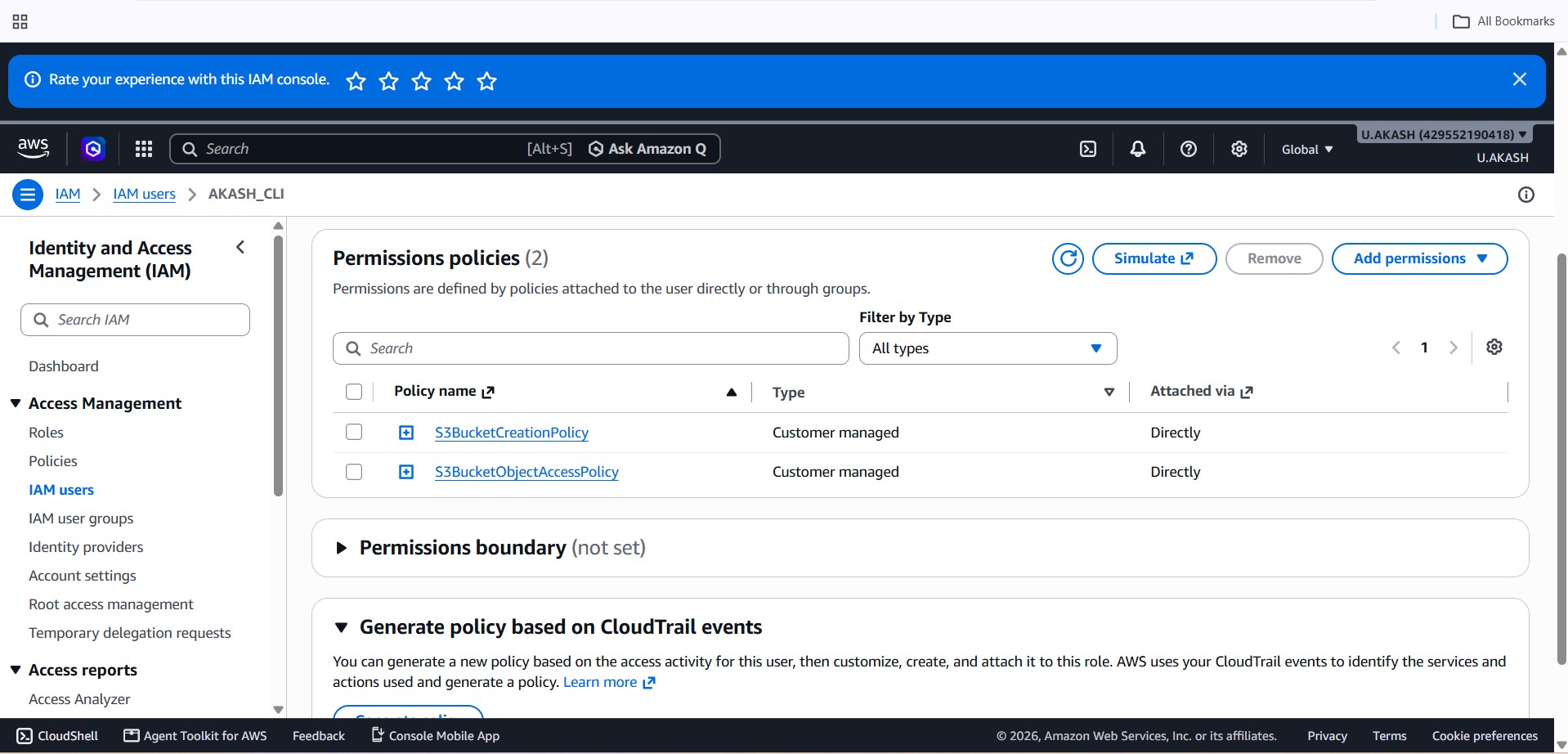Viewport: 1568px width, 754px height.
Task: Launch CloudShell from the top bar terminal icon
Action: click(x=1088, y=149)
